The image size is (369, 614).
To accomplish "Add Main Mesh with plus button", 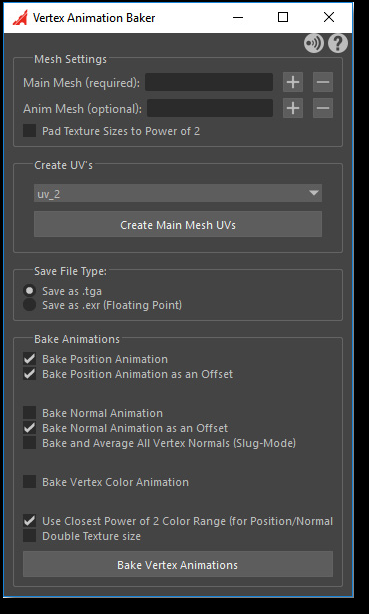I will coord(293,82).
